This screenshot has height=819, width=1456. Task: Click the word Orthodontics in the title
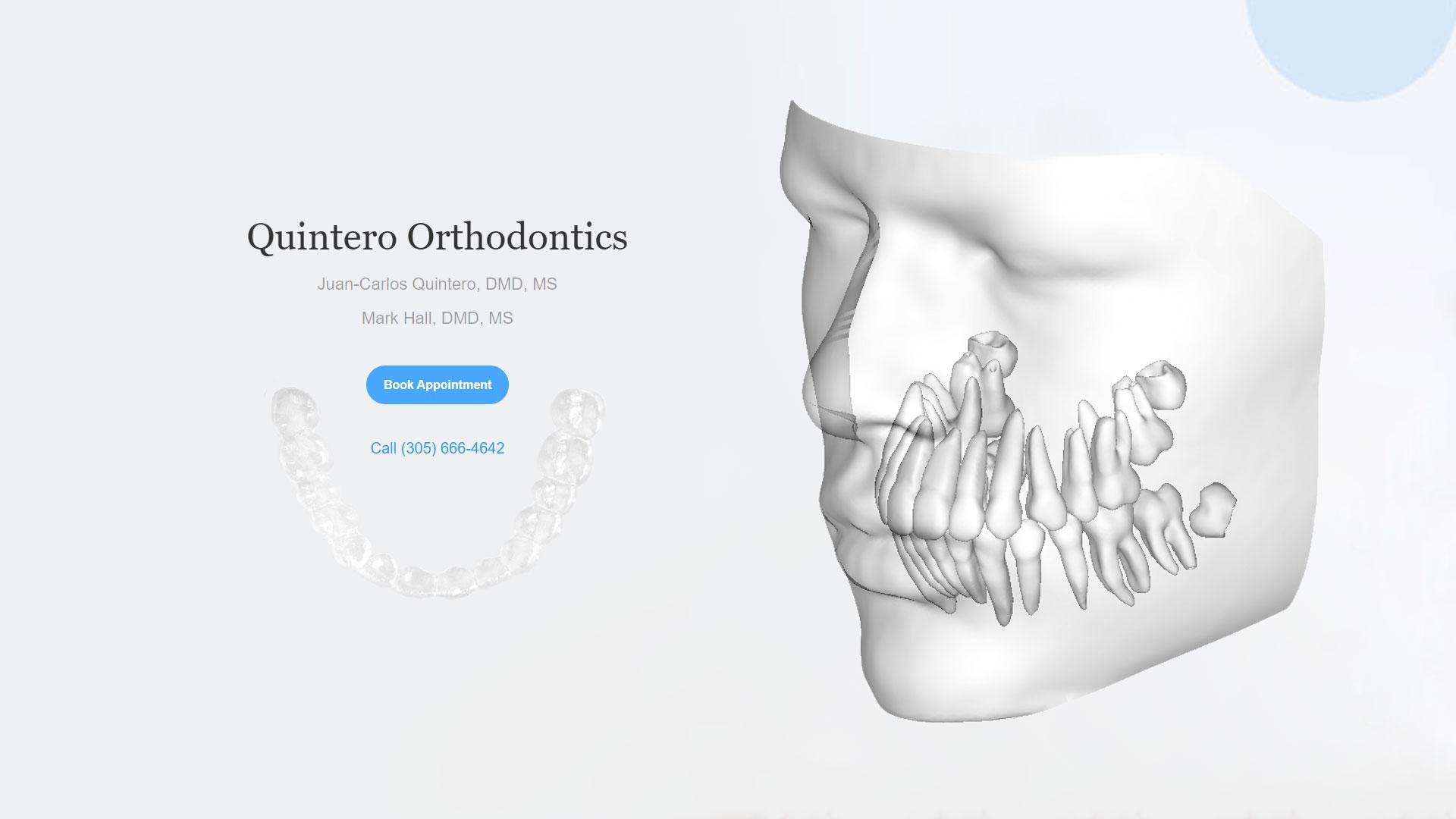coord(518,236)
